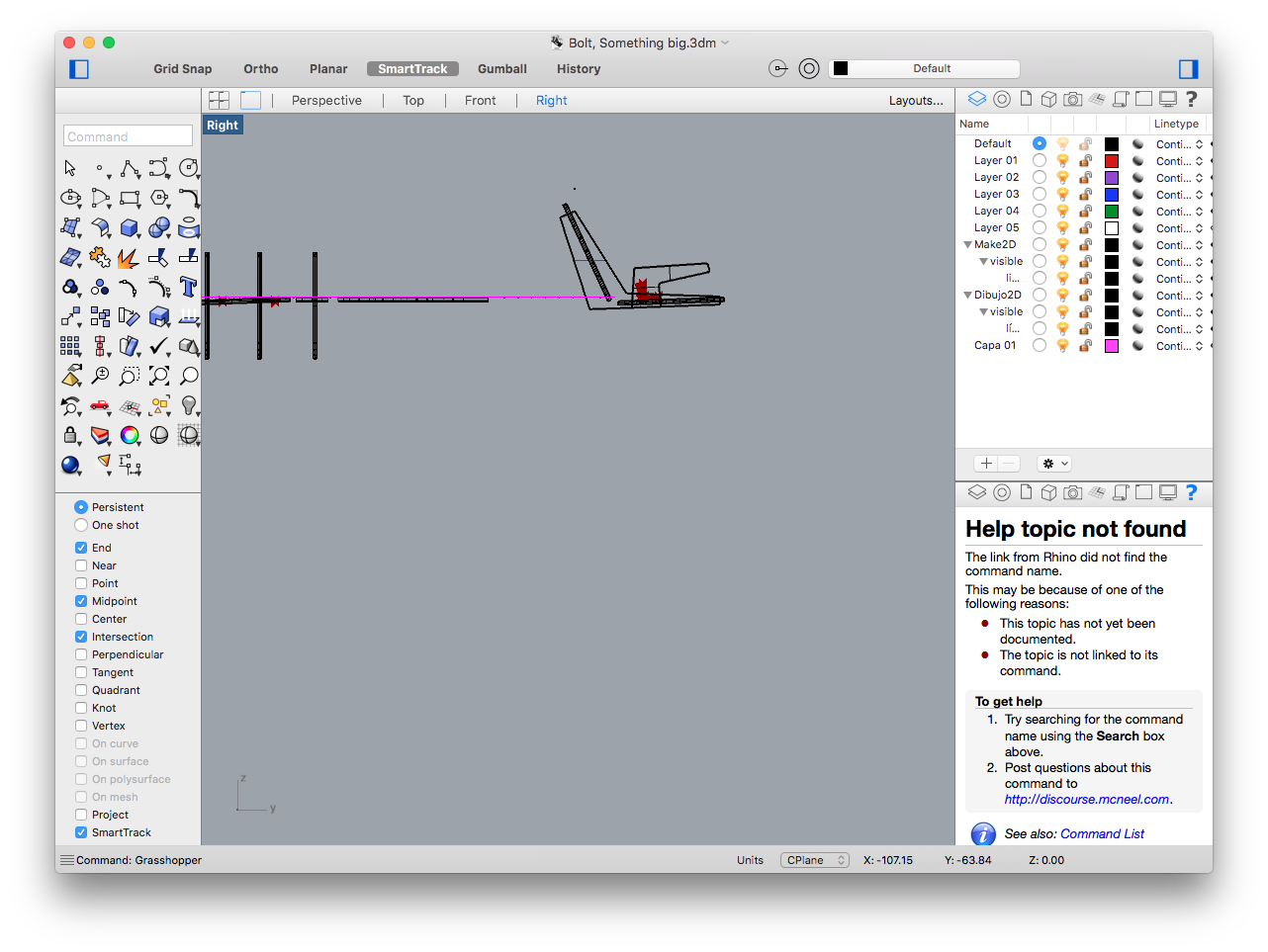1268x952 pixels.
Task: Toggle the Gumball option
Action: 502,69
